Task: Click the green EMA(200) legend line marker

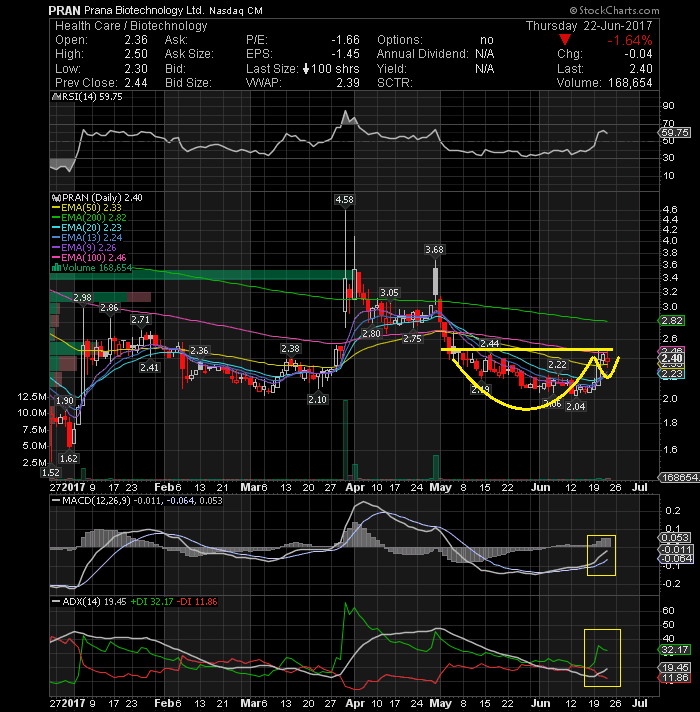Action: coord(56,218)
